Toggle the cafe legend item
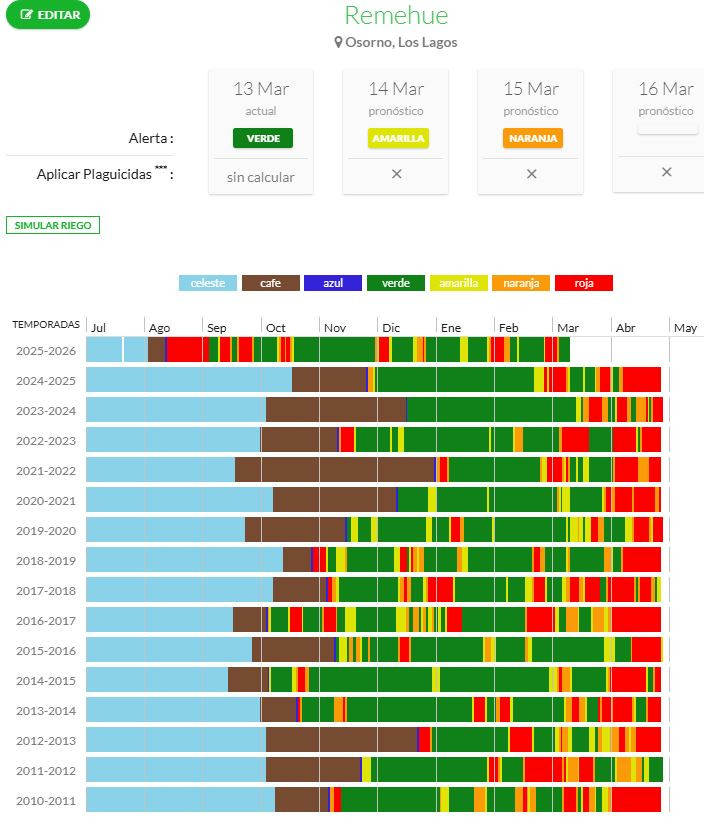Viewport: 704px width, 826px height. coord(271,283)
